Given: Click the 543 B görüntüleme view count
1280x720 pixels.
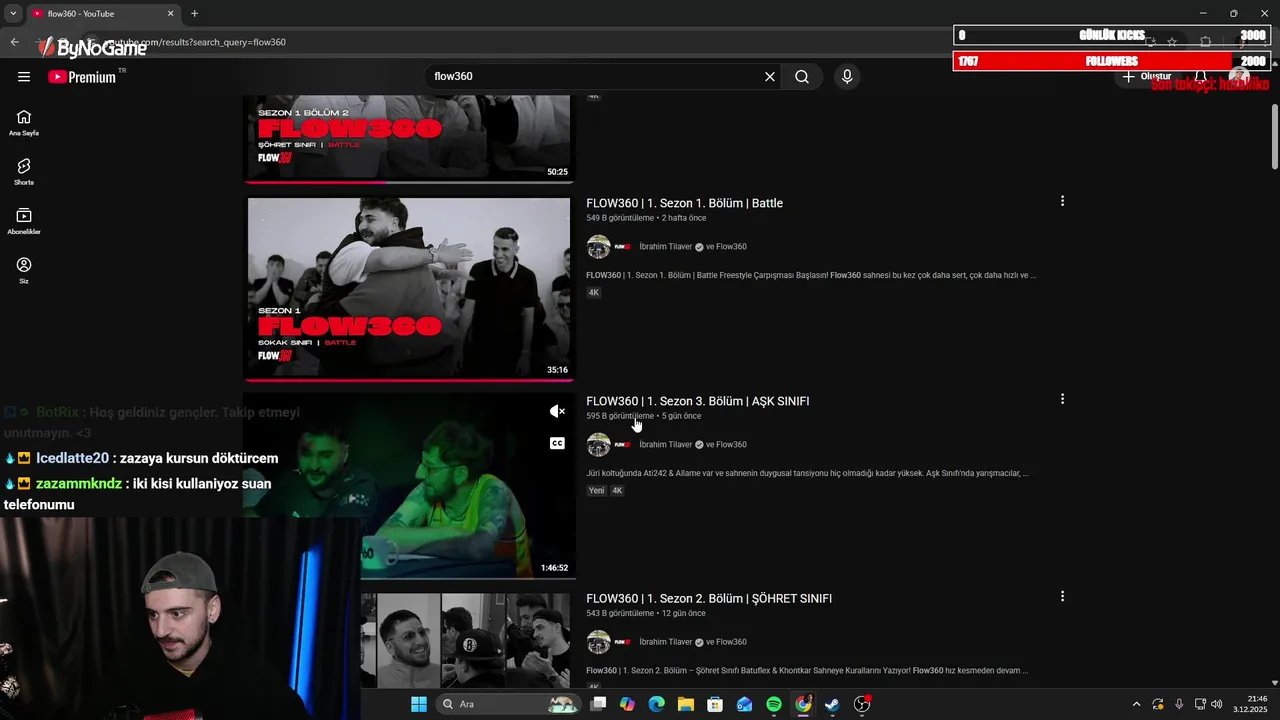Looking at the screenshot, I should (x=620, y=613).
